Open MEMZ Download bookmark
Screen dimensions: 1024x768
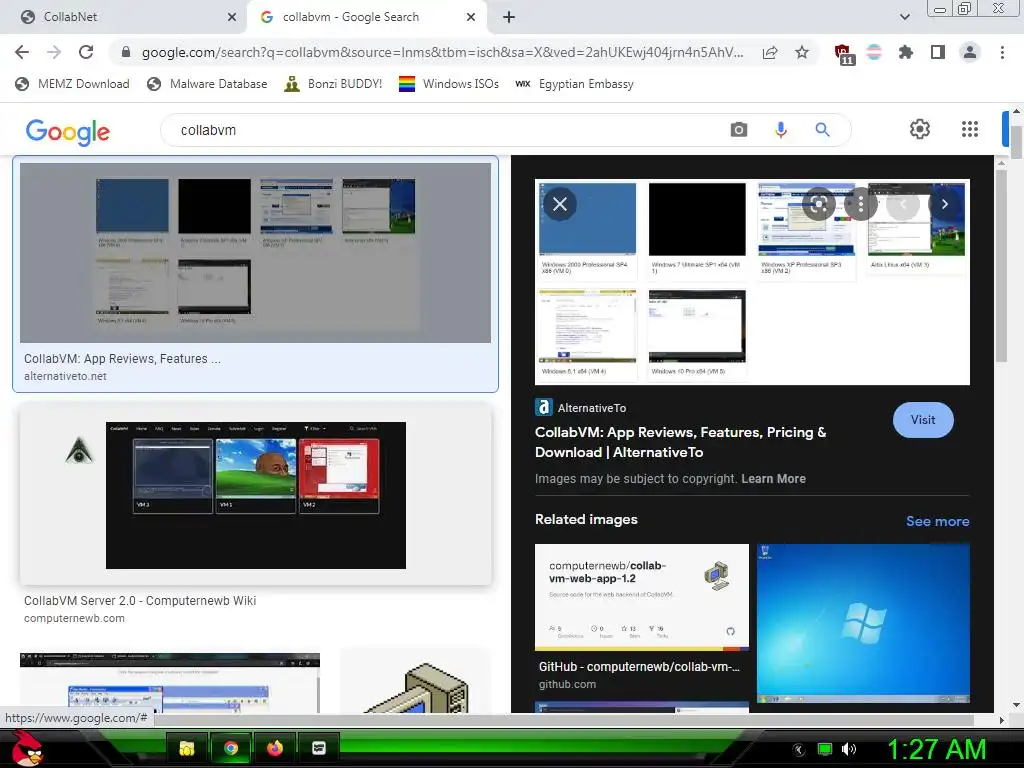pos(72,84)
